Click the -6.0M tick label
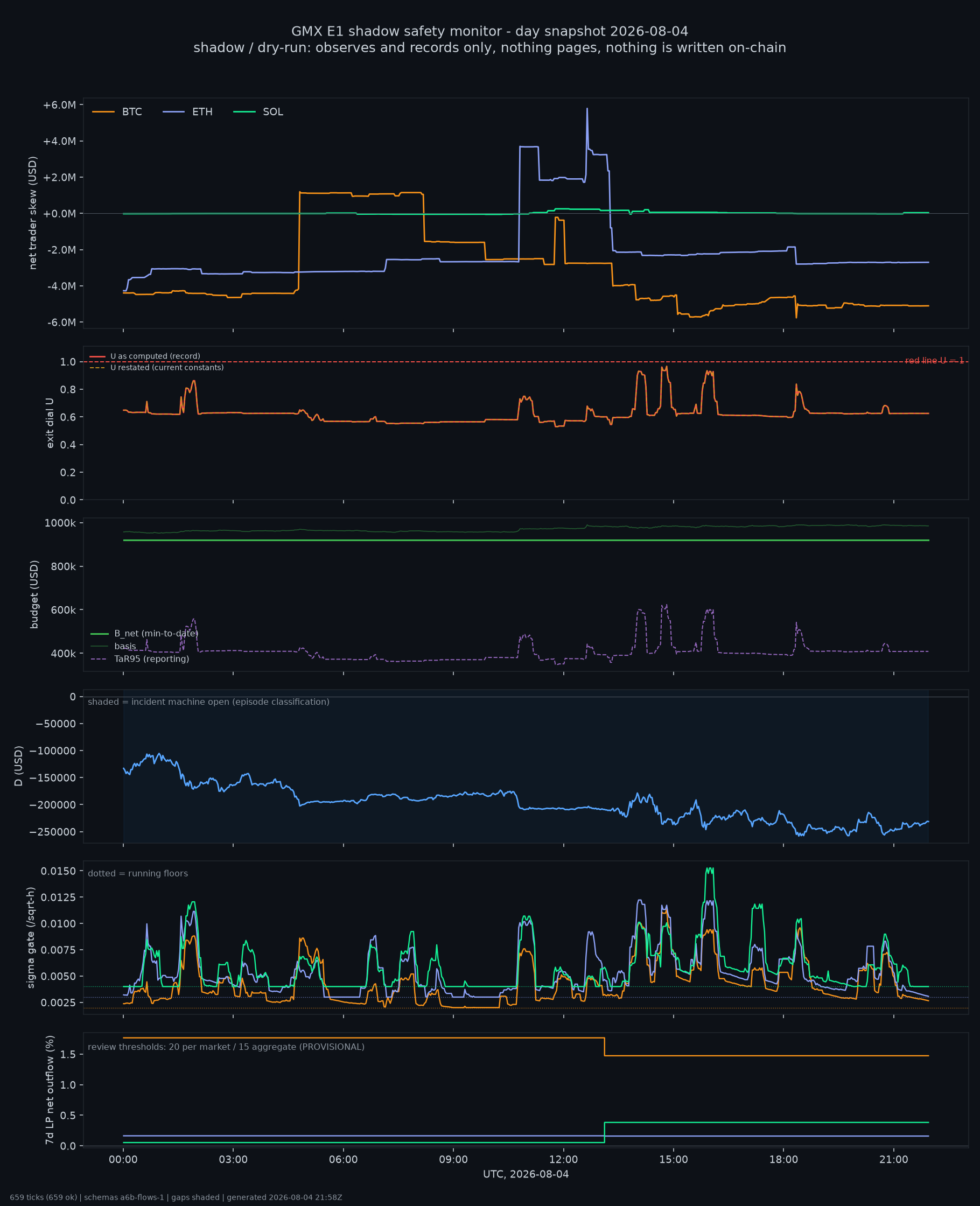The image size is (980, 1206). 61,322
